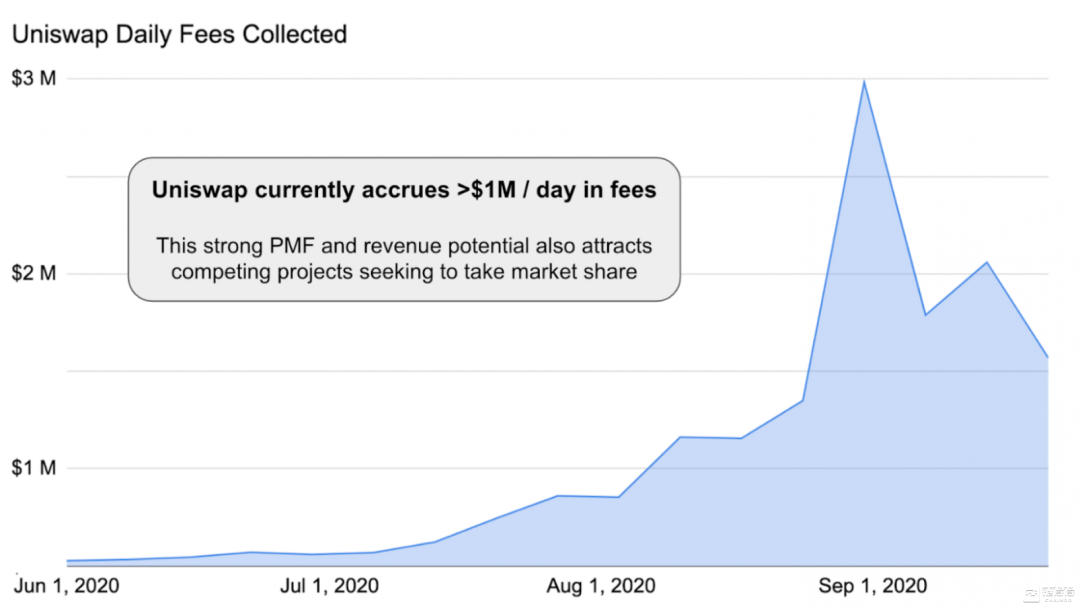1080x608 pixels.
Task: Click the line's right endpoint at chart edge
Action: pyautogui.click(x=1047, y=357)
